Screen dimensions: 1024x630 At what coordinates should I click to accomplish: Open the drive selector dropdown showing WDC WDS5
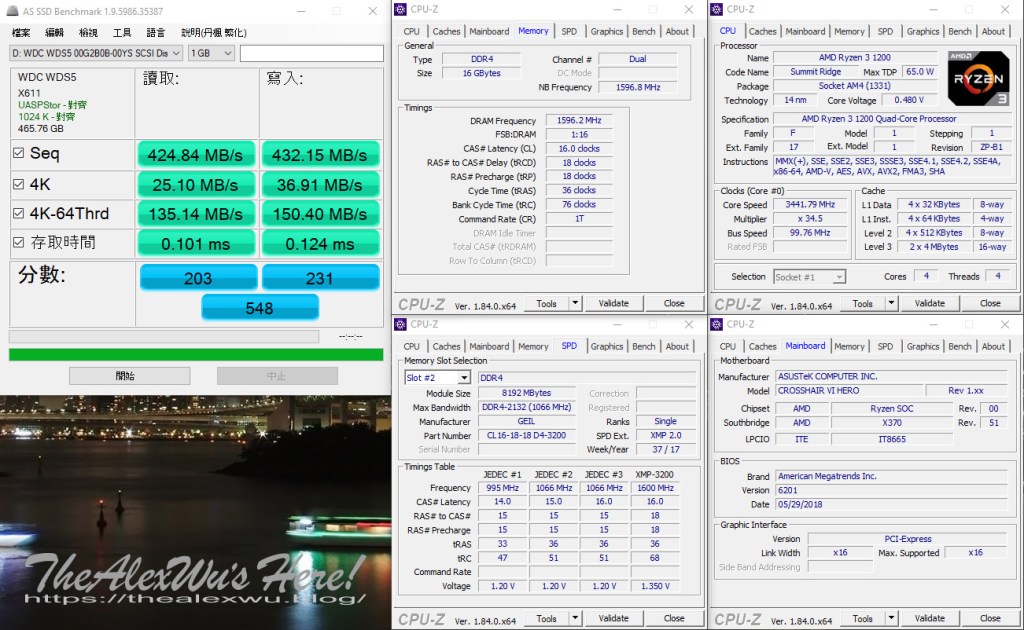(96, 53)
